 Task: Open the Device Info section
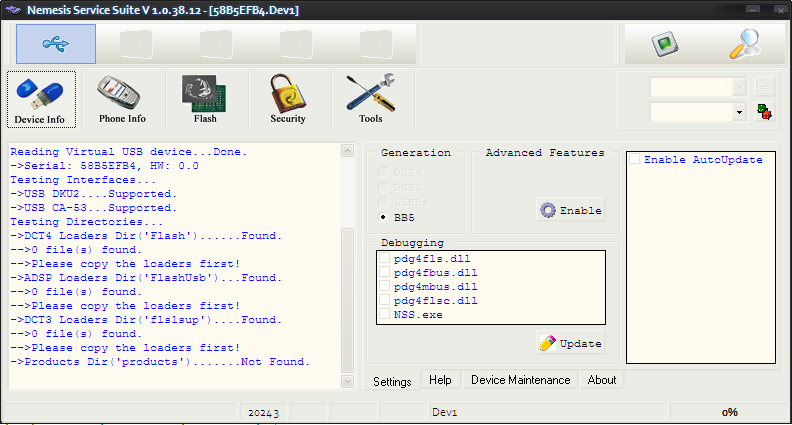click(41, 99)
